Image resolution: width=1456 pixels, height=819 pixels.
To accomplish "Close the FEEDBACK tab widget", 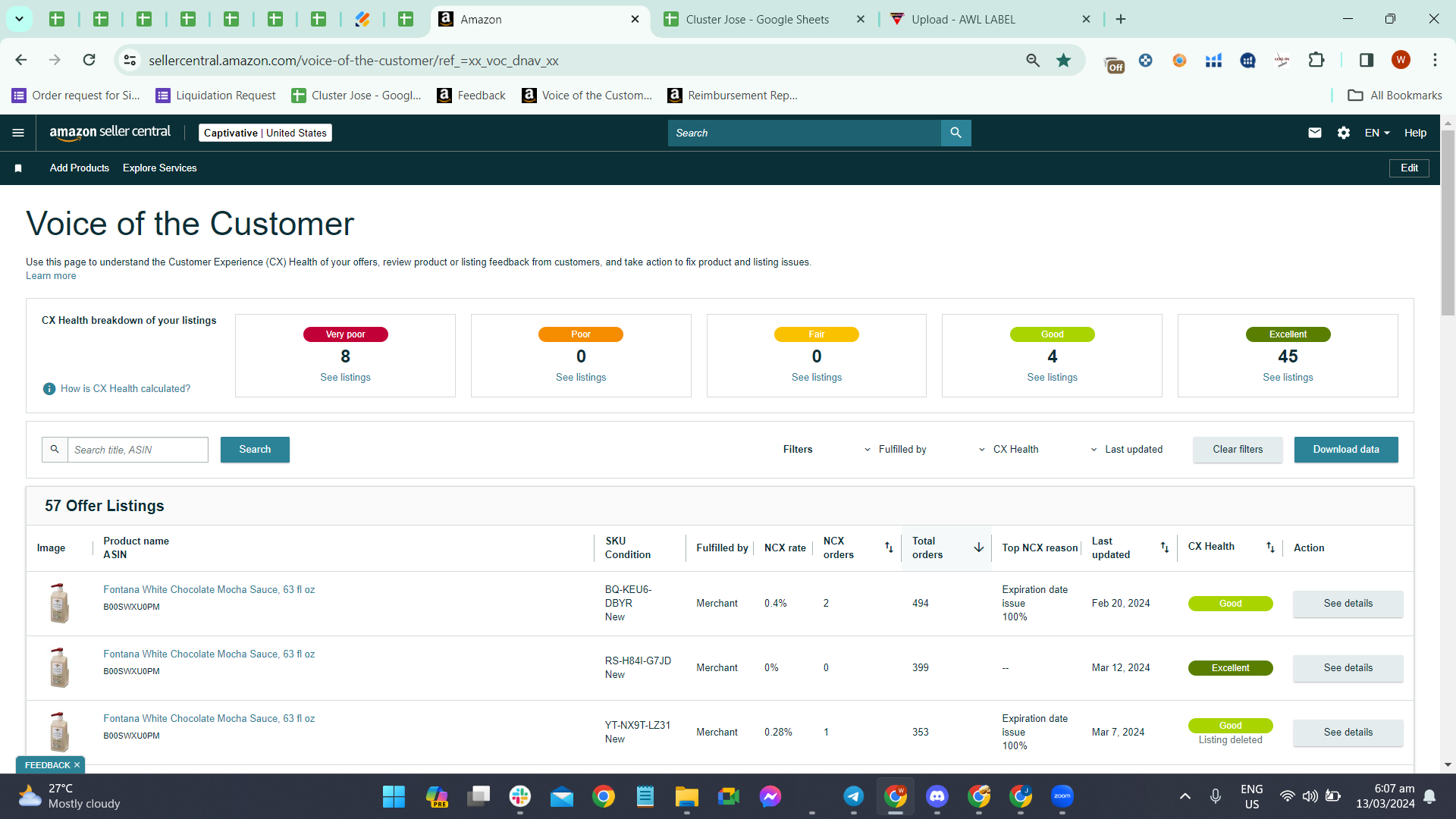I will [77, 765].
